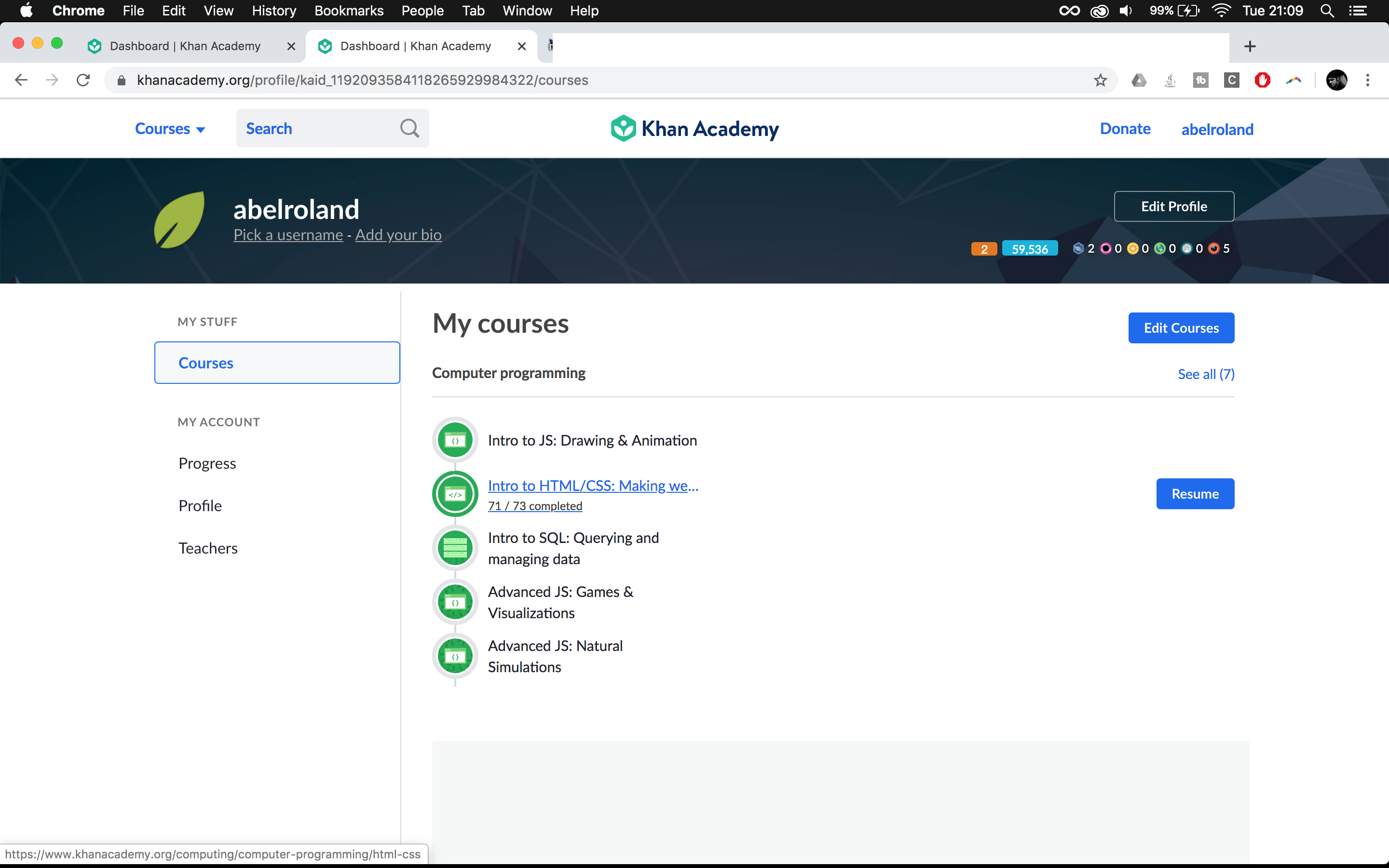Open the Google Drive extension icon
1389x868 pixels.
[1139, 81]
